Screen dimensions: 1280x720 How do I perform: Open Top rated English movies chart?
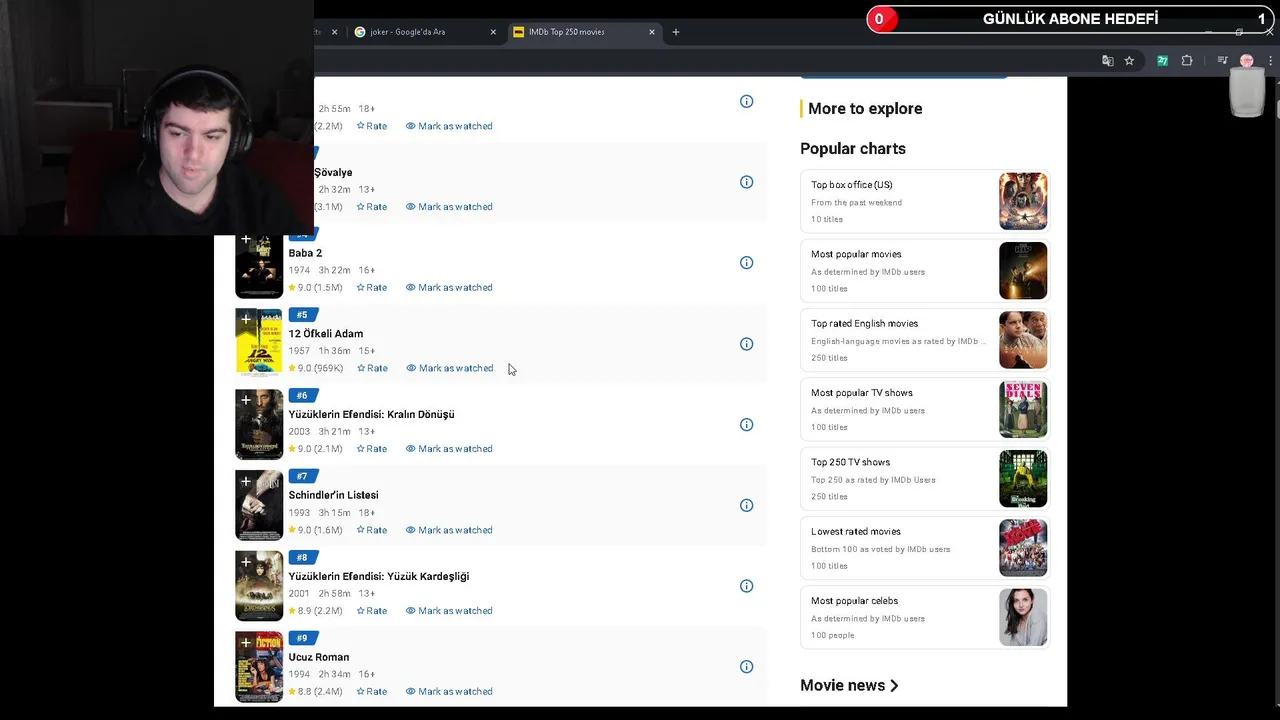pyautogui.click(x=925, y=340)
